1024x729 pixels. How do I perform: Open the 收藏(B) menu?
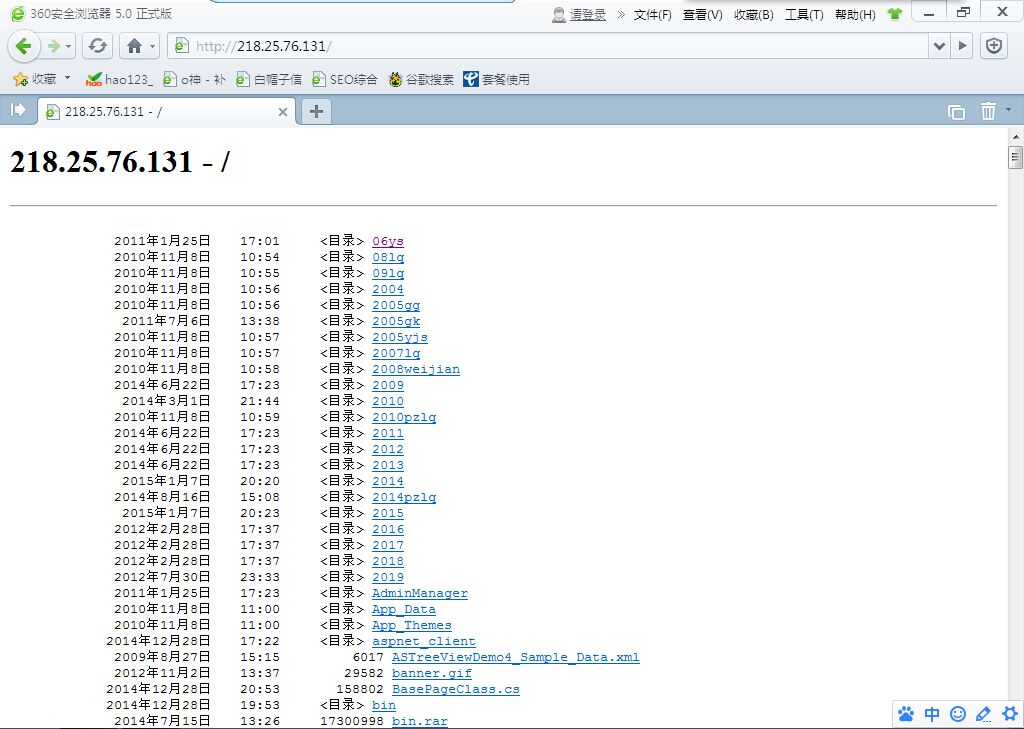(754, 14)
